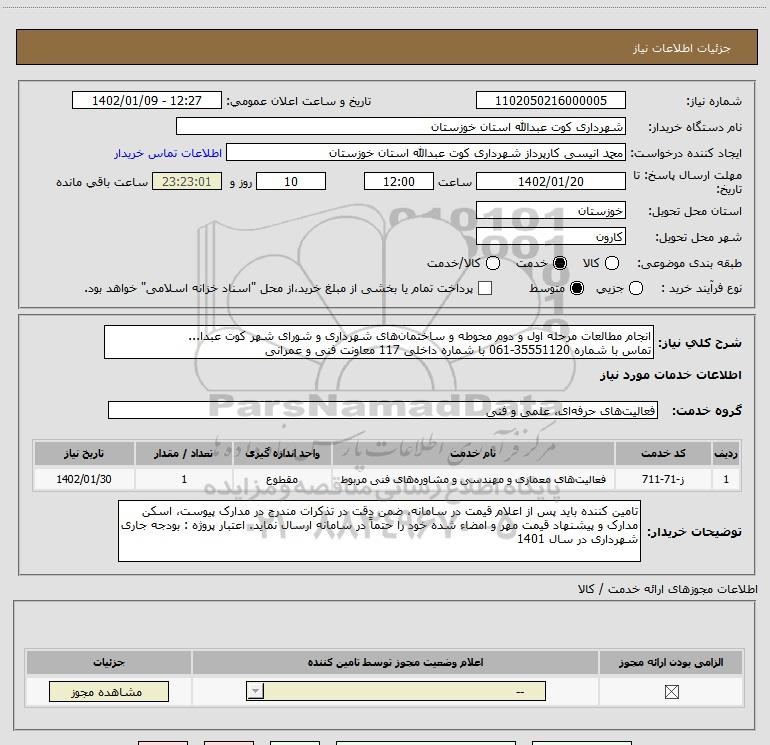Viewport: 770px width, 745px height.
Task: Click the اعلام وضعیت مجوز column header
Action: [395, 662]
